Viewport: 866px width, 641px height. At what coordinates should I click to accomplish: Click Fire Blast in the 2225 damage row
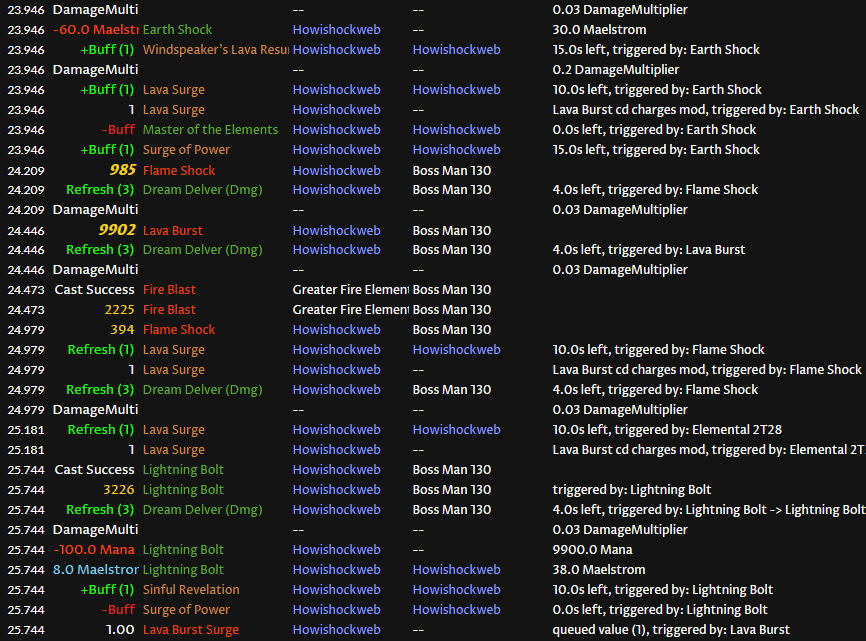169,310
